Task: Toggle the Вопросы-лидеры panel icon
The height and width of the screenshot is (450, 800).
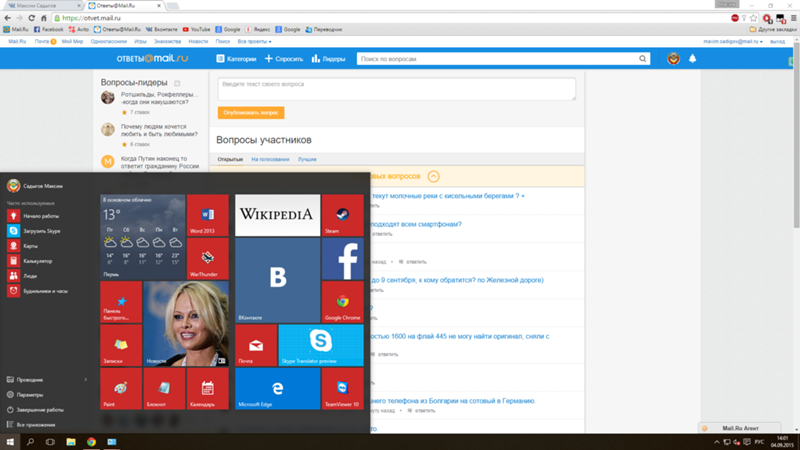Action: 177,83
